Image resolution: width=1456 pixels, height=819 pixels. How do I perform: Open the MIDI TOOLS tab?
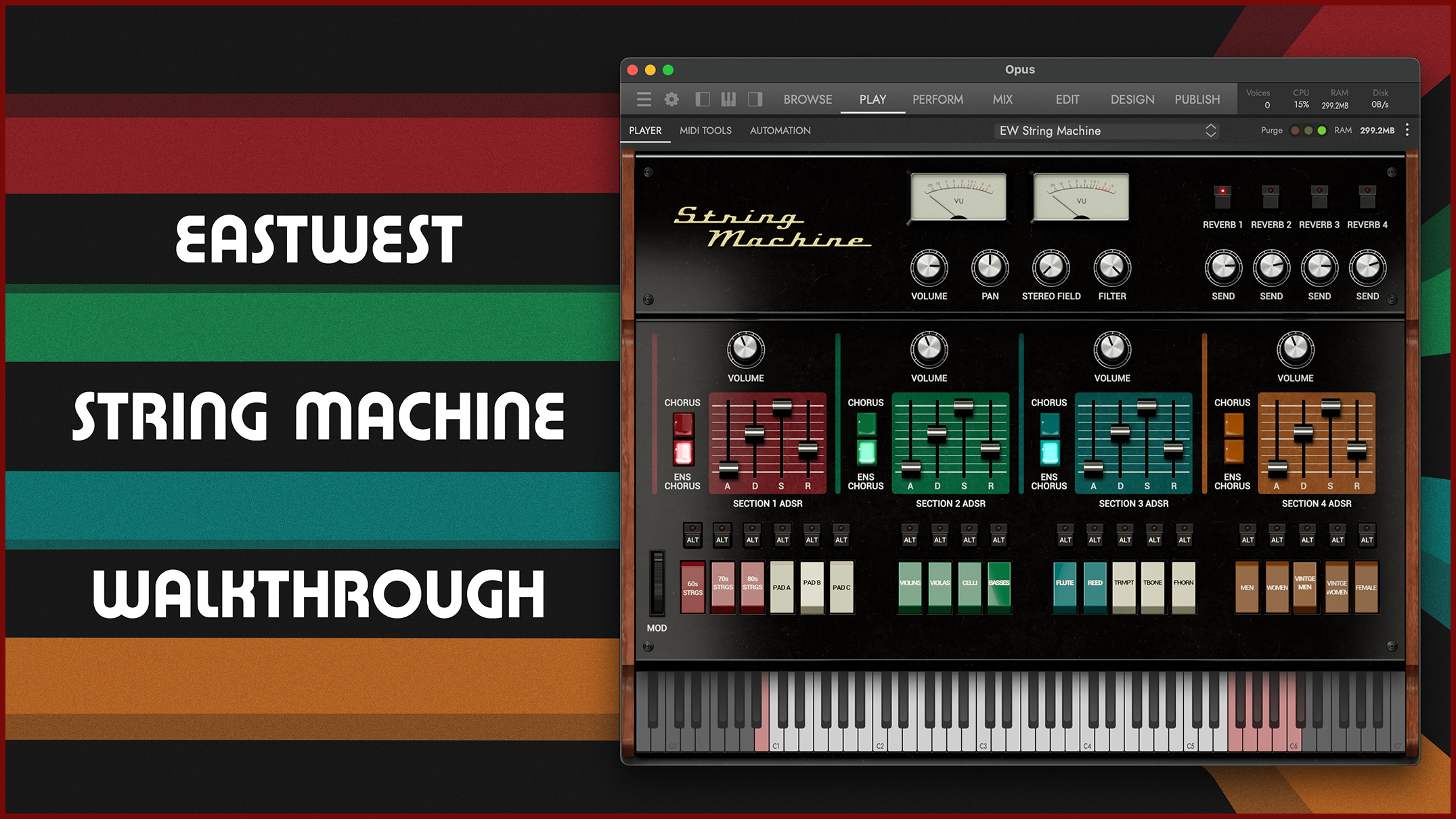pos(705,131)
